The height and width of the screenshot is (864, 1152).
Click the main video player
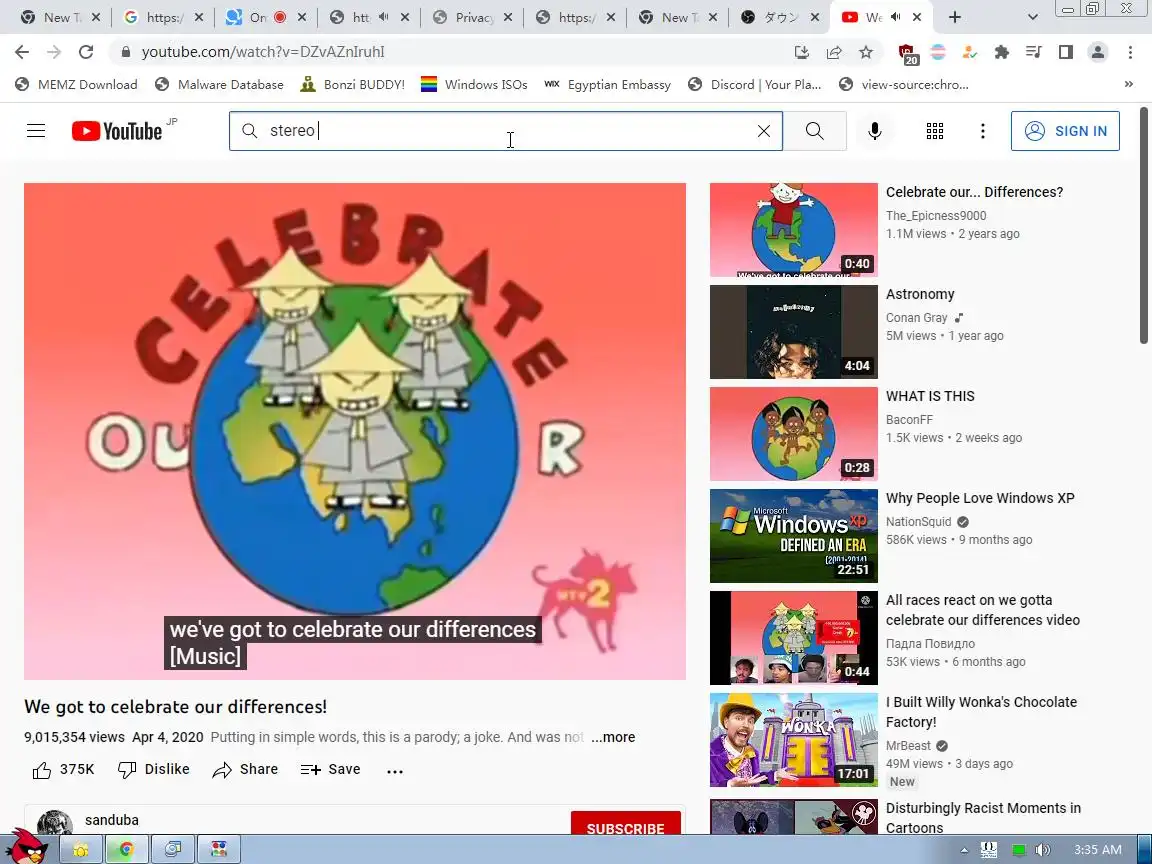click(355, 431)
